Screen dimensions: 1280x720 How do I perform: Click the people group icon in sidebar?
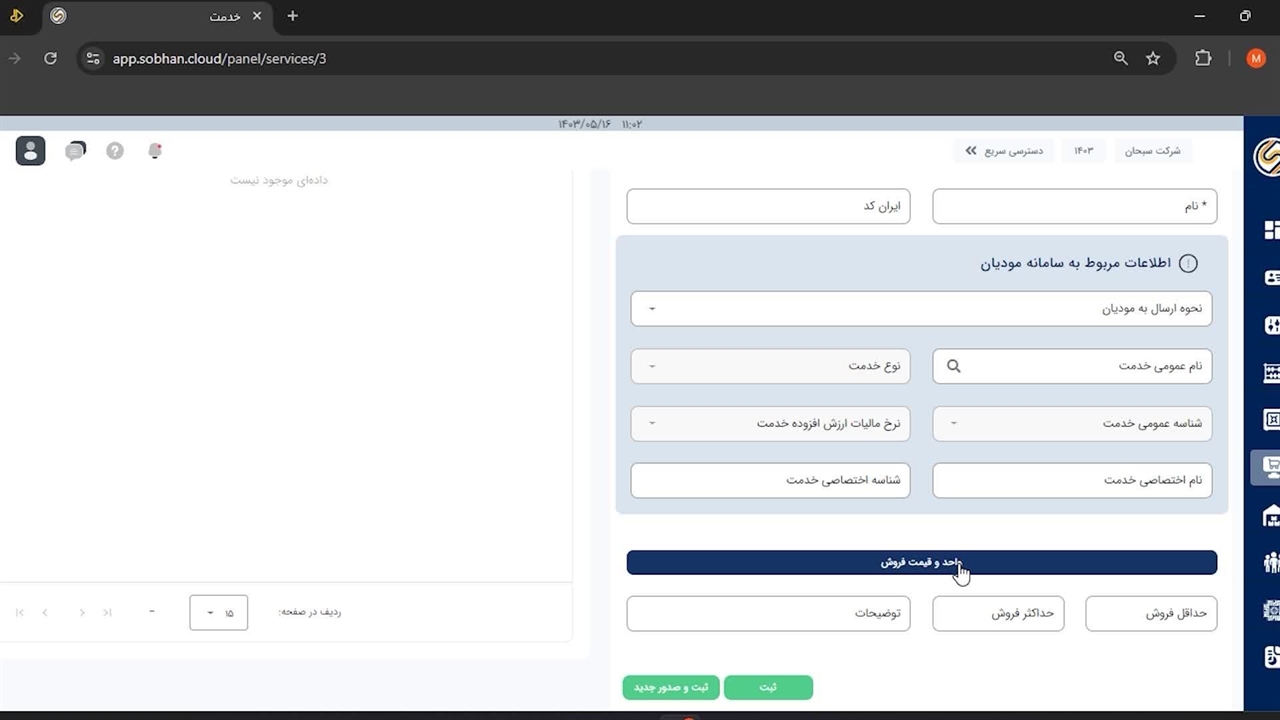[x=1271, y=562]
